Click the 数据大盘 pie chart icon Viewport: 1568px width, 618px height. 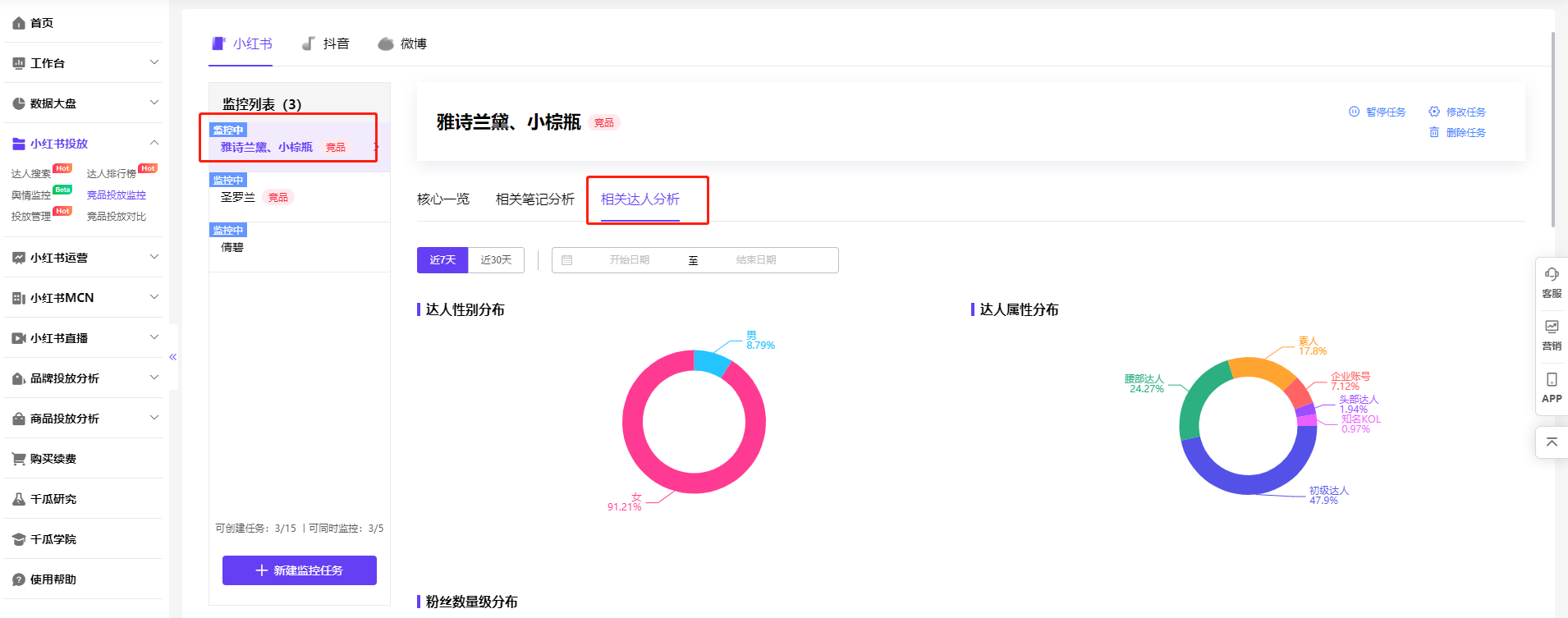point(19,103)
